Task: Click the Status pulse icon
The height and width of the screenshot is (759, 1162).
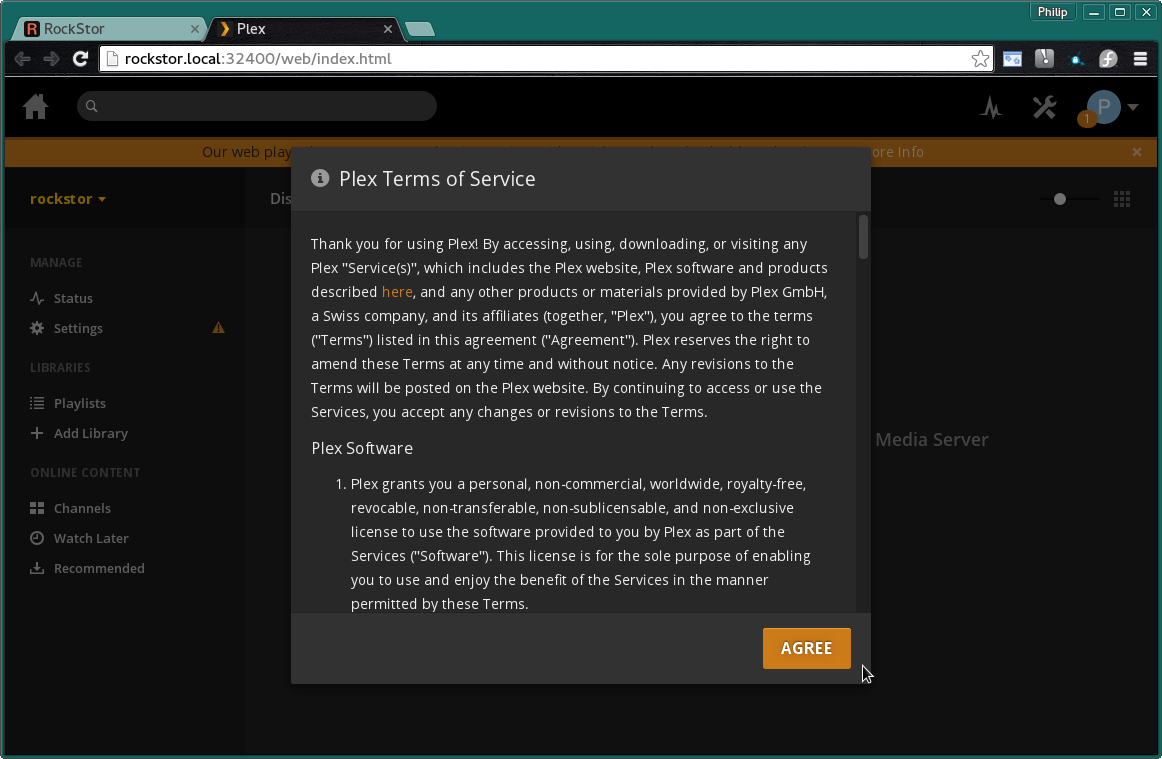Action: 37,298
